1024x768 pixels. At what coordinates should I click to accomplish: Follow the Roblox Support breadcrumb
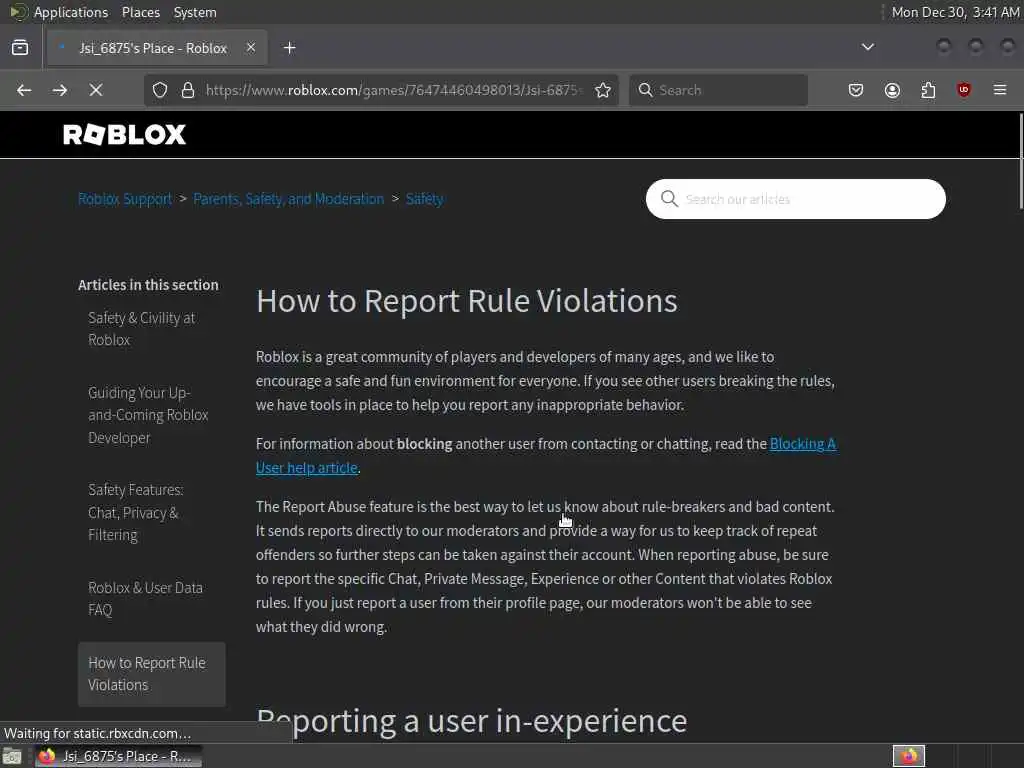(x=125, y=199)
